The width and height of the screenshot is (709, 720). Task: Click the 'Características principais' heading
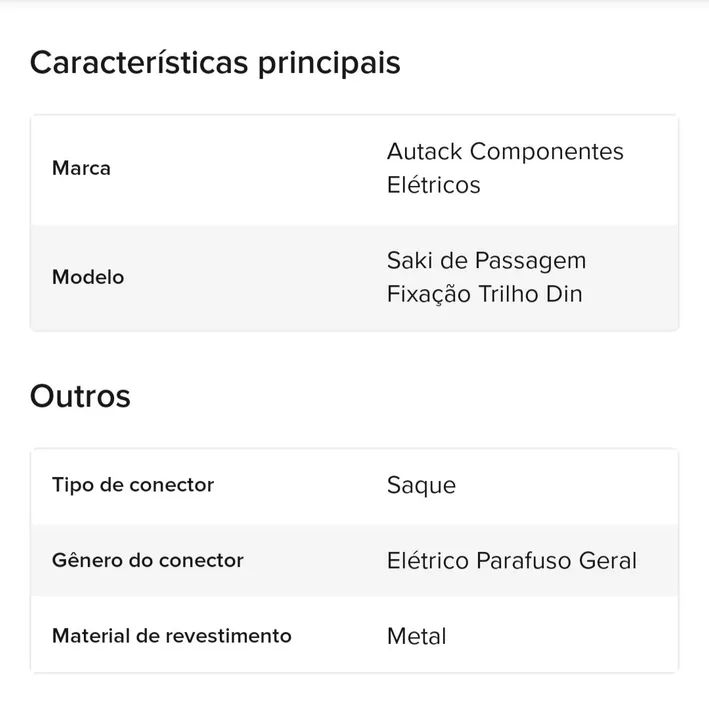coord(215,63)
